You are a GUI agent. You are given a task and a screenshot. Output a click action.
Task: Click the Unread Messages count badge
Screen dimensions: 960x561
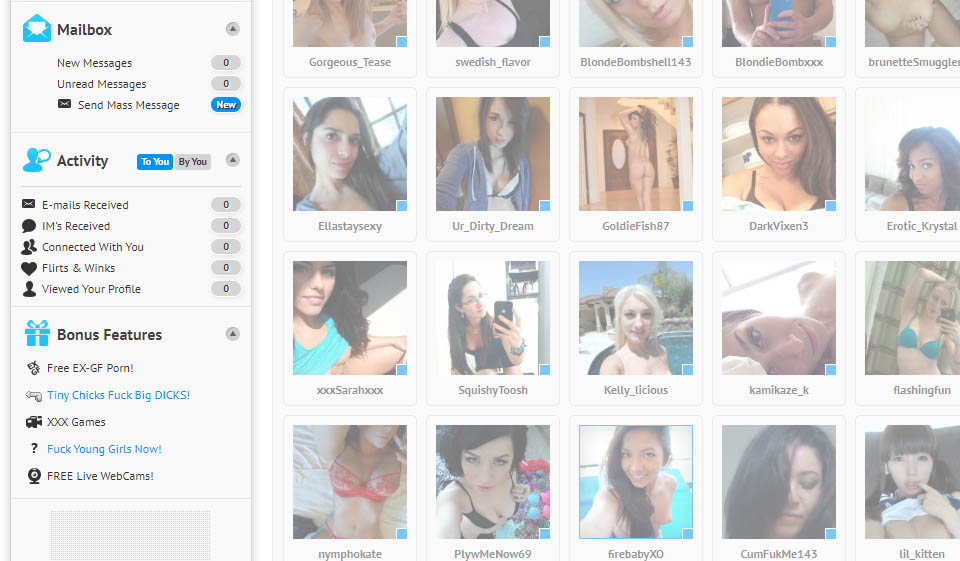tap(226, 83)
